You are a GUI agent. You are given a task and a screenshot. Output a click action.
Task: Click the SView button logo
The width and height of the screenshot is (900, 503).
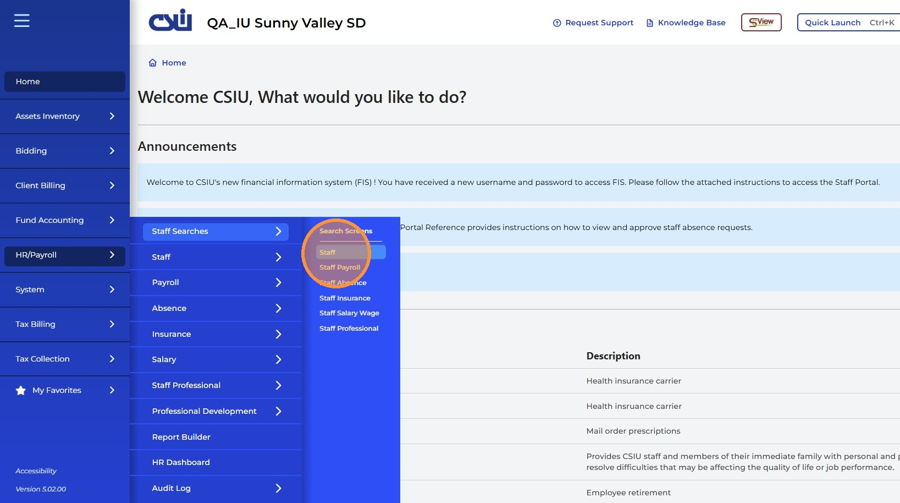(761, 22)
